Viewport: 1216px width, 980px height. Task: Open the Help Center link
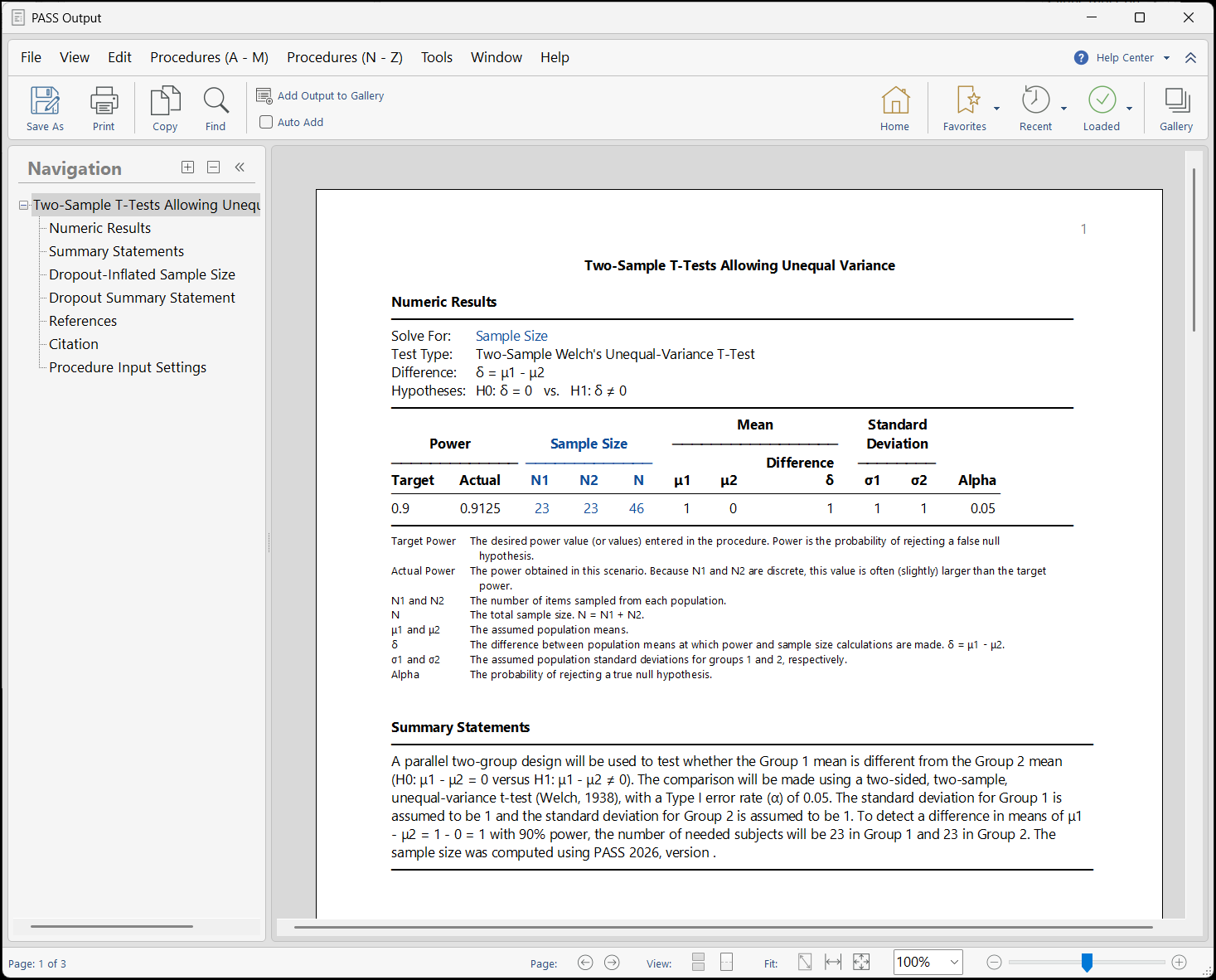pos(1124,57)
